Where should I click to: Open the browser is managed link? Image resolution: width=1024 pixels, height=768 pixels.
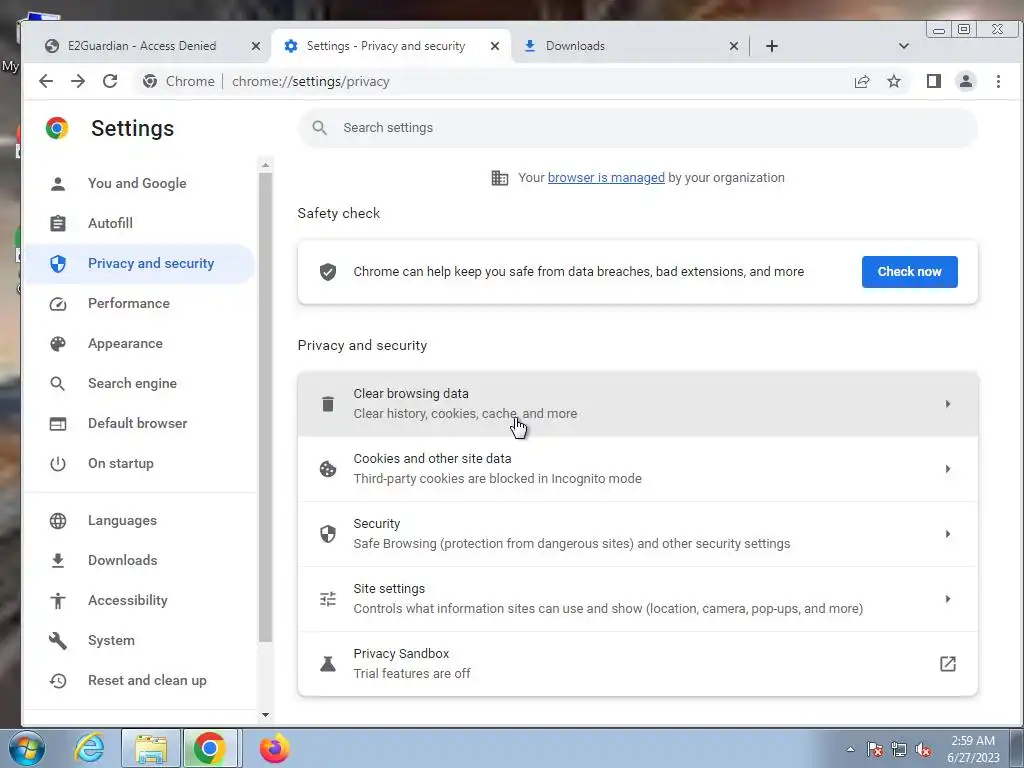coord(605,178)
